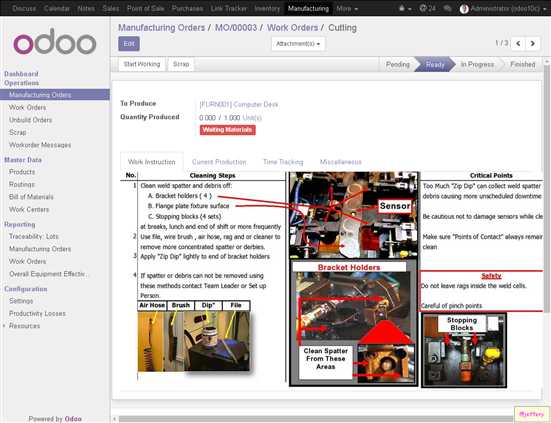This screenshot has width=551, height=423.
Task: Open the Point of Sale menu
Action: pyautogui.click(x=145, y=8)
